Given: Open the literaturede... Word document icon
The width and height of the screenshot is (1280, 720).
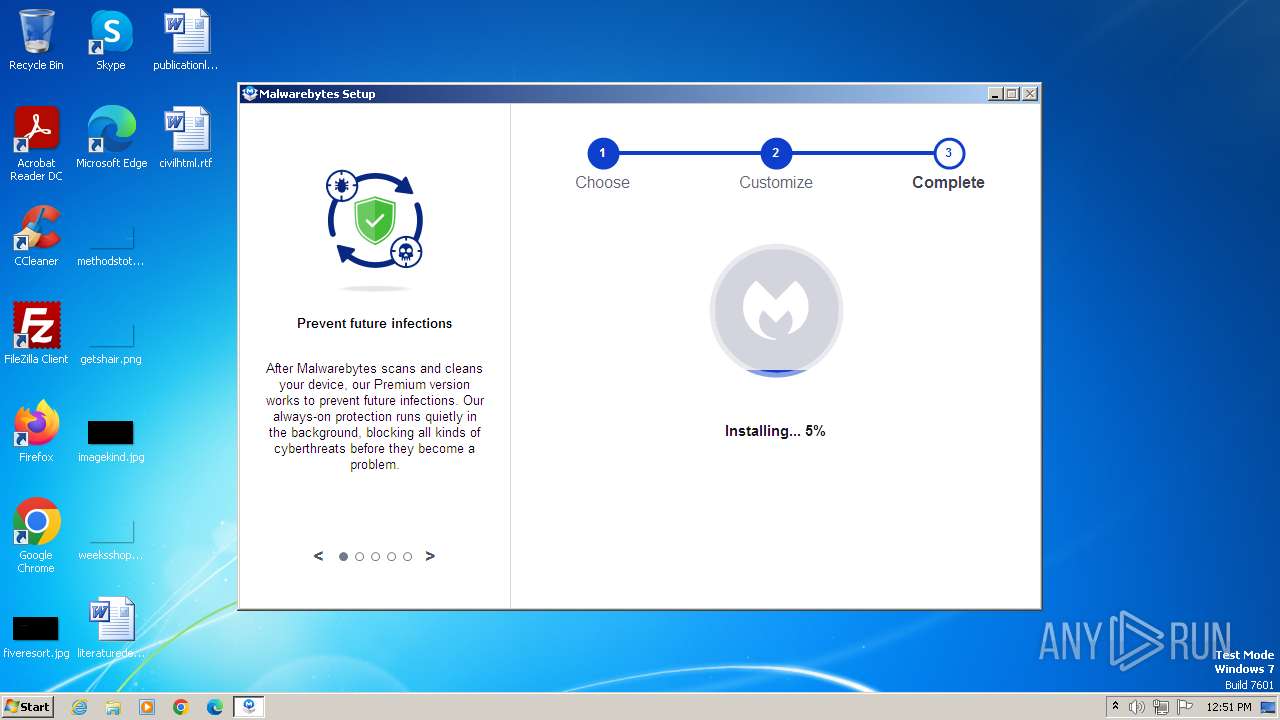Looking at the screenshot, I should (x=110, y=627).
